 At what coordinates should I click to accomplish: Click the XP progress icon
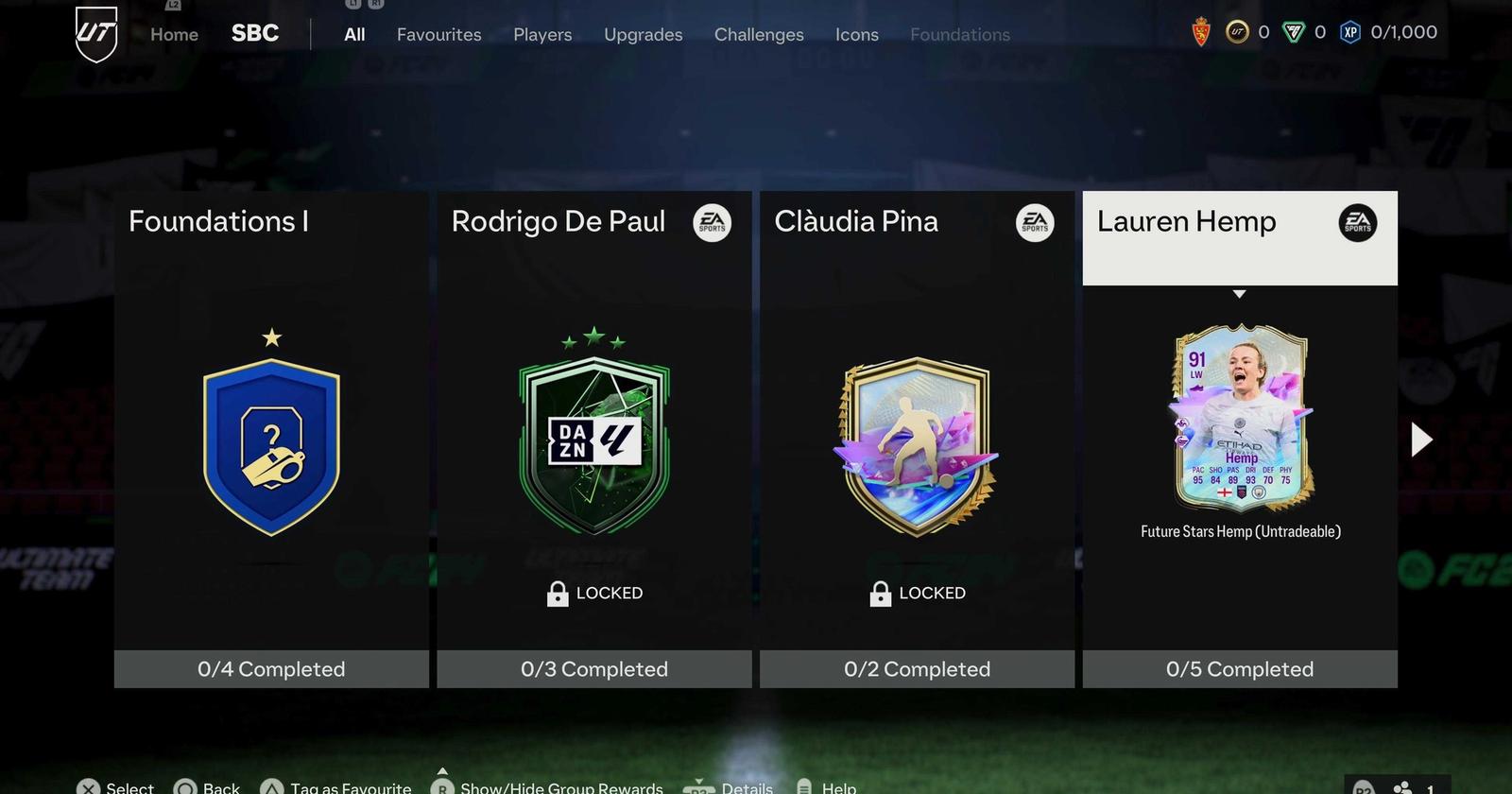(x=1350, y=32)
